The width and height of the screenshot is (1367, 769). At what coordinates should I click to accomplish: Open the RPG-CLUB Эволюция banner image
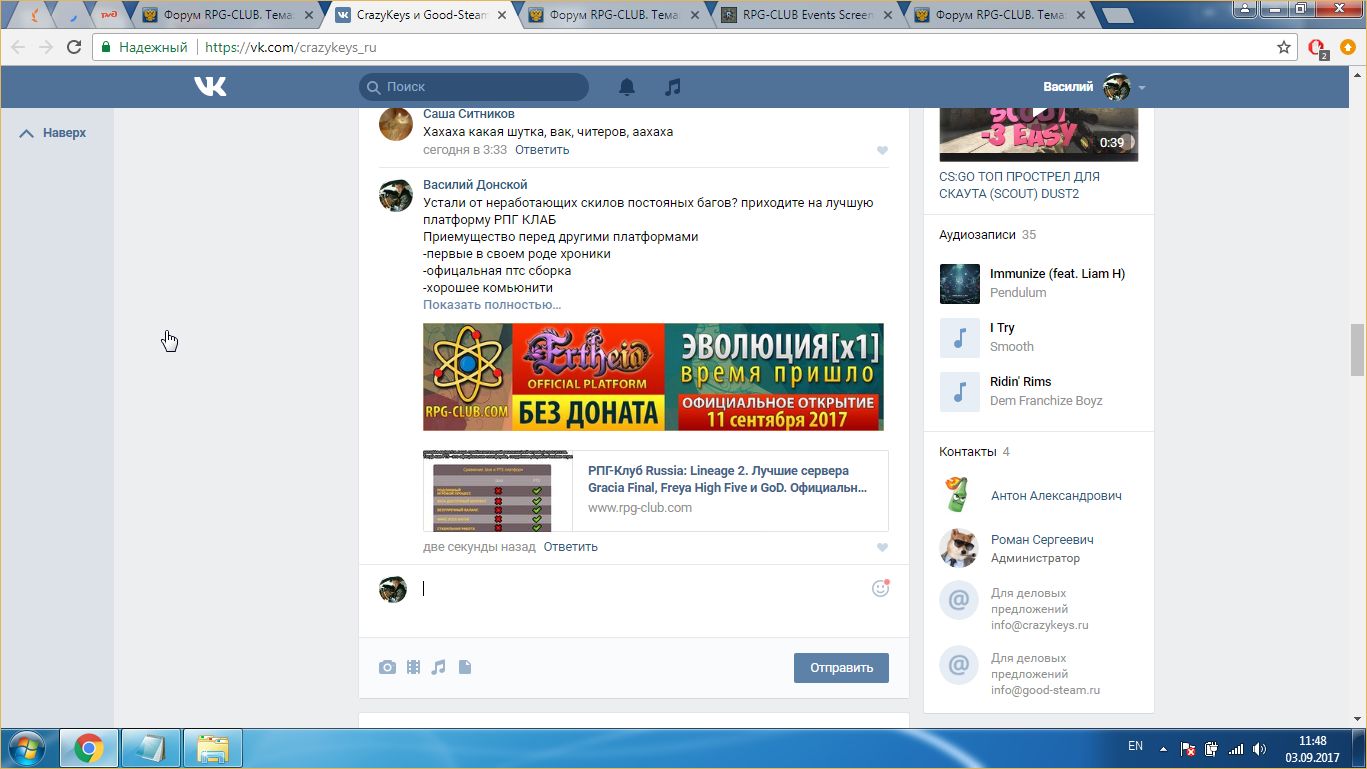[x=653, y=377]
